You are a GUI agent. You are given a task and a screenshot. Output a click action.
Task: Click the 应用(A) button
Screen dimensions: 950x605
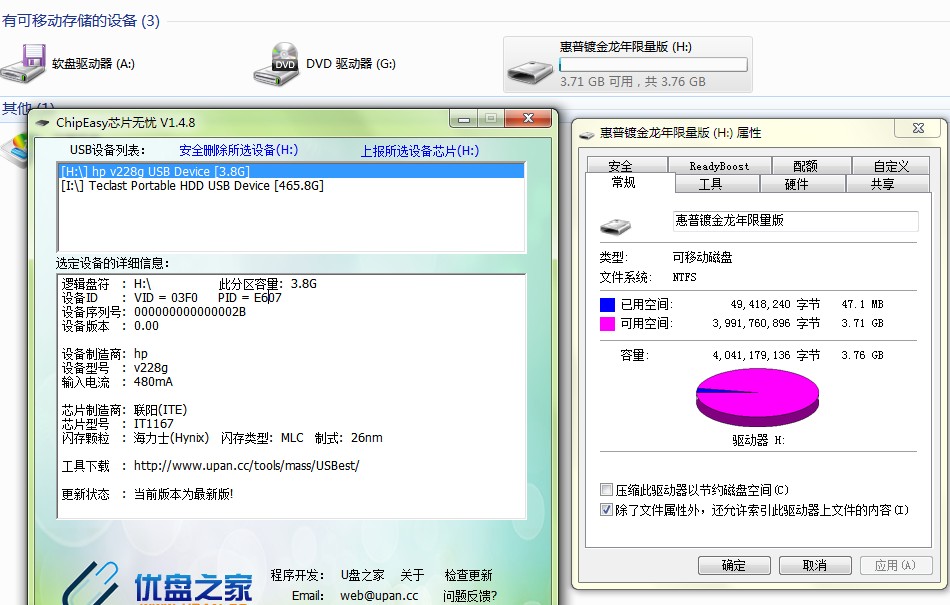pos(895,565)
